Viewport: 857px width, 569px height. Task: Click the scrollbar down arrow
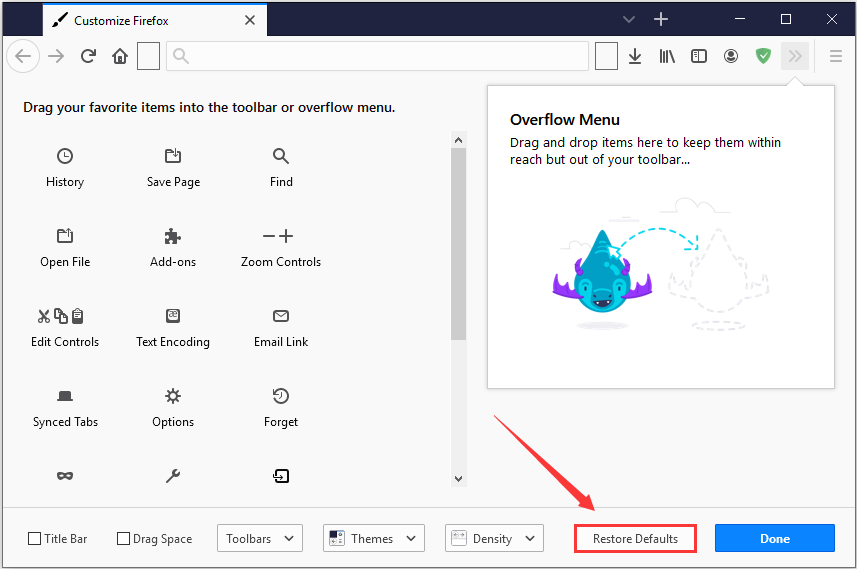click(x=459, y=479)
